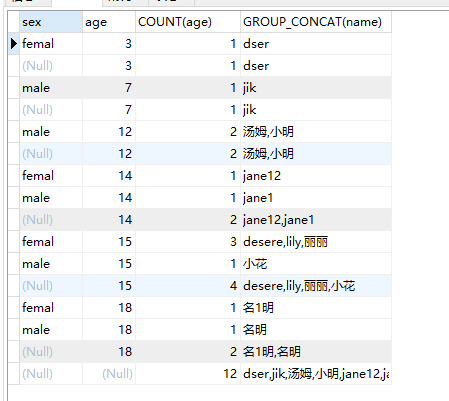The width and height of the screenshot is (449, 401).
Task: Click the jane12,jane1 cell
Action: point(316,220)
